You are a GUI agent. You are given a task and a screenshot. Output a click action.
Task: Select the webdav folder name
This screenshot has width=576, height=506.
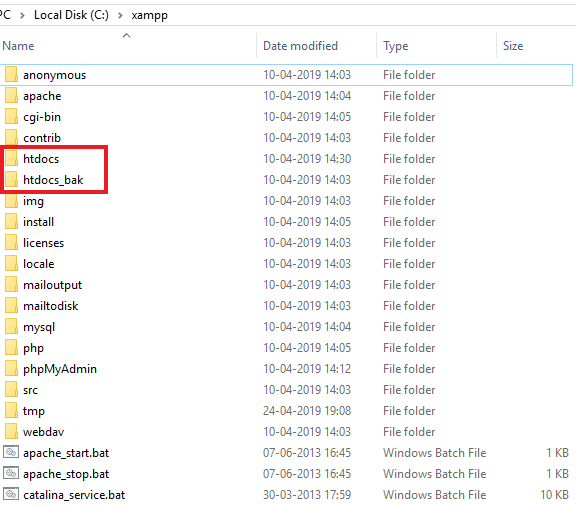pyautogui.click(x=43, y=432)
